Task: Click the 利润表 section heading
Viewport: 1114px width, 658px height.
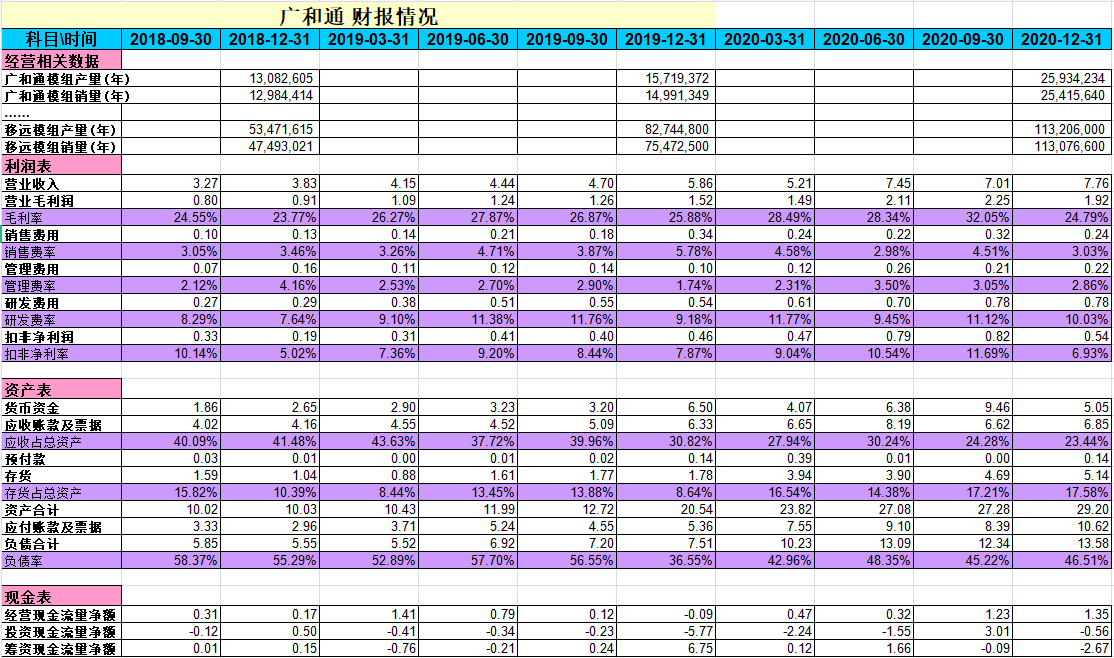Action: click(x=62, y=166)
